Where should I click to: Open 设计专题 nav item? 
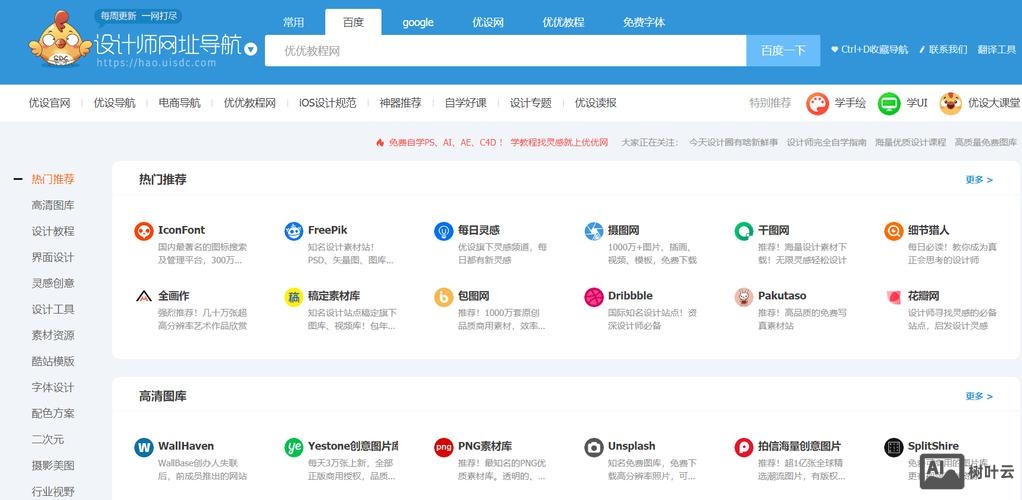pos(531,103)
